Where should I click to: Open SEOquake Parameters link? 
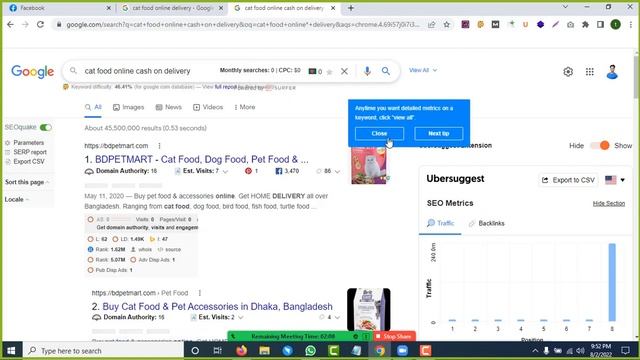click(x=28, y=143)
